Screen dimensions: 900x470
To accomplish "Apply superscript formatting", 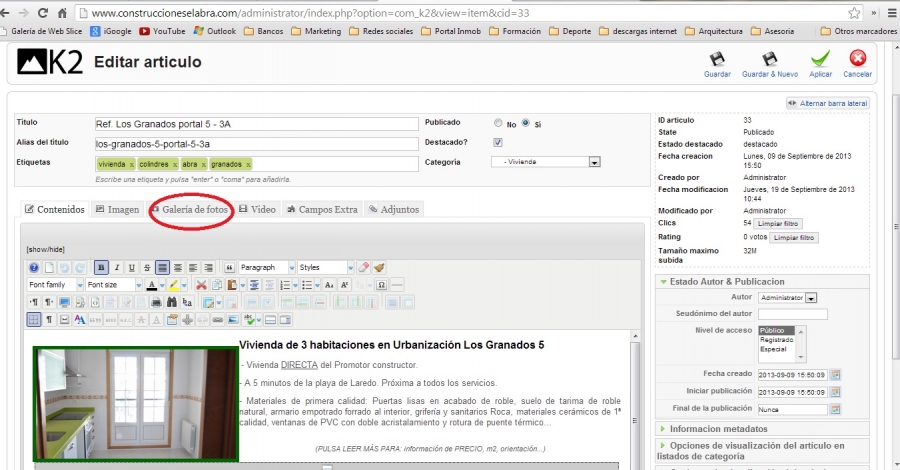I will pos(344,285).
